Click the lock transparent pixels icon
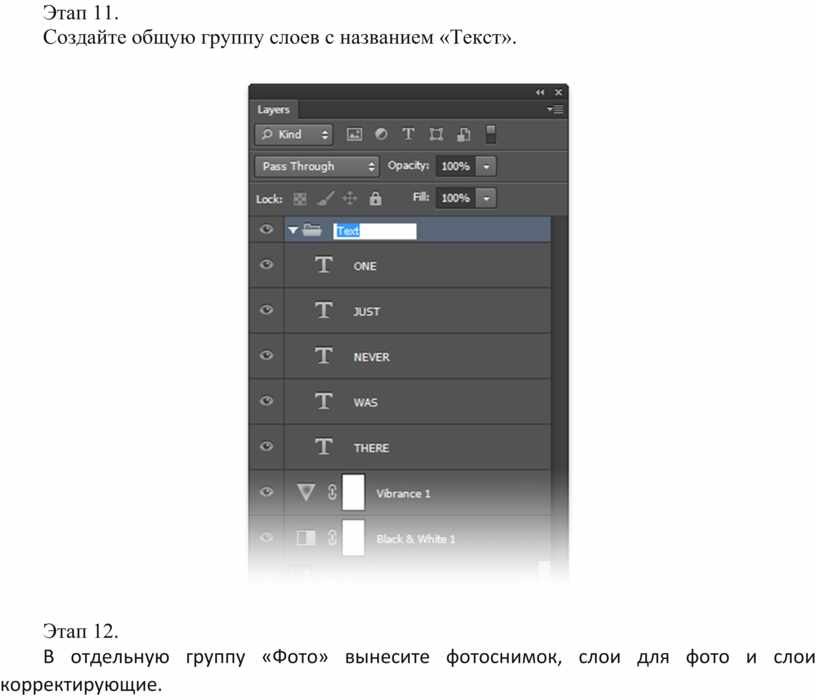 [300, 199]
